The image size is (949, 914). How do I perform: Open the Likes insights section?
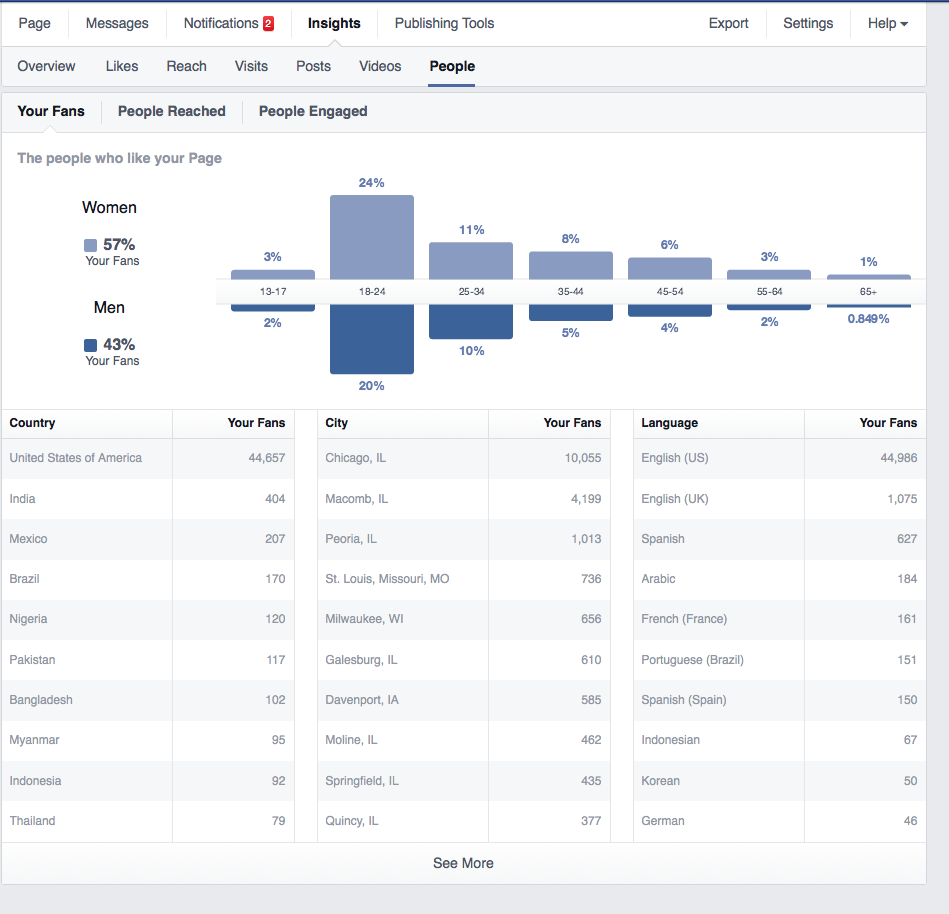122,66
